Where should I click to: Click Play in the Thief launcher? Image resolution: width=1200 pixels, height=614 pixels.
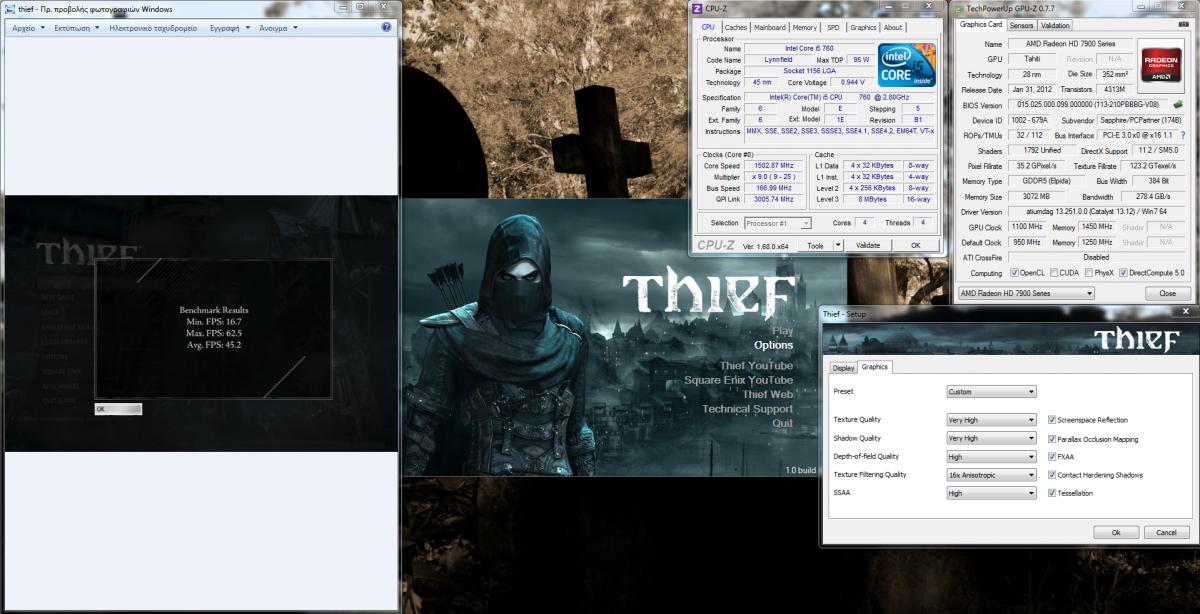click(x=782, y=330)
